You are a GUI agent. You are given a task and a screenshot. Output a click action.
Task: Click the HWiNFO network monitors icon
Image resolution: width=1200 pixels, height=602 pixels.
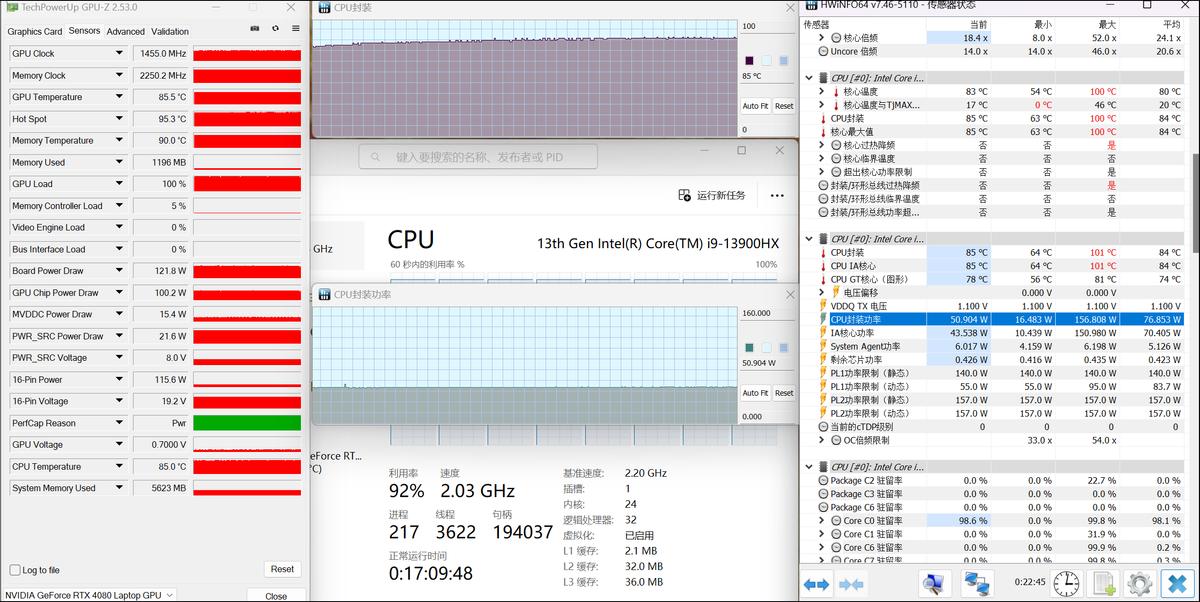click(976, 584)
